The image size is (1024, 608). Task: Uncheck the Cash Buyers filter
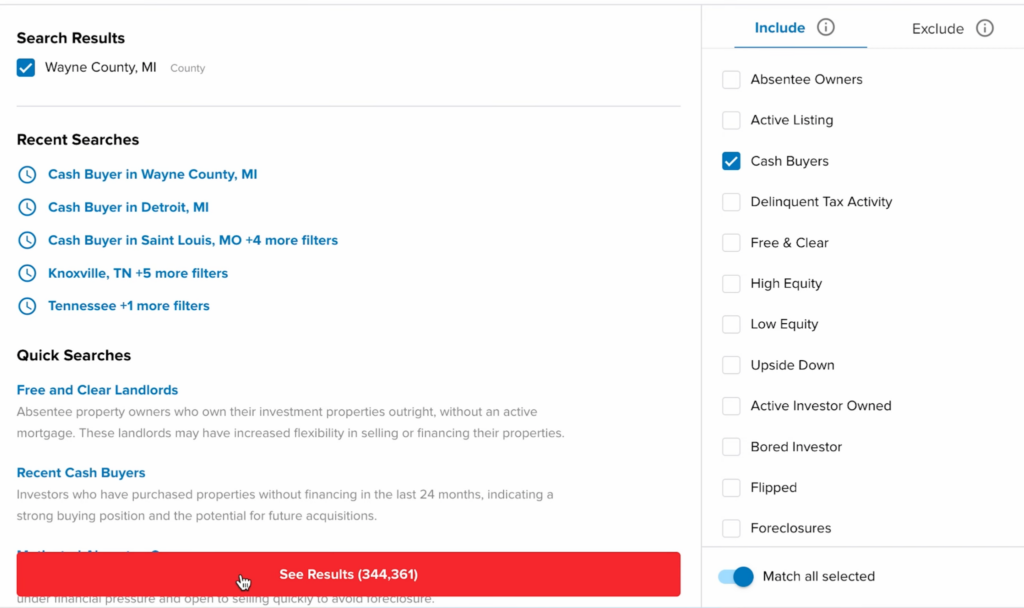pyautogui.click(x=731, y=161)
